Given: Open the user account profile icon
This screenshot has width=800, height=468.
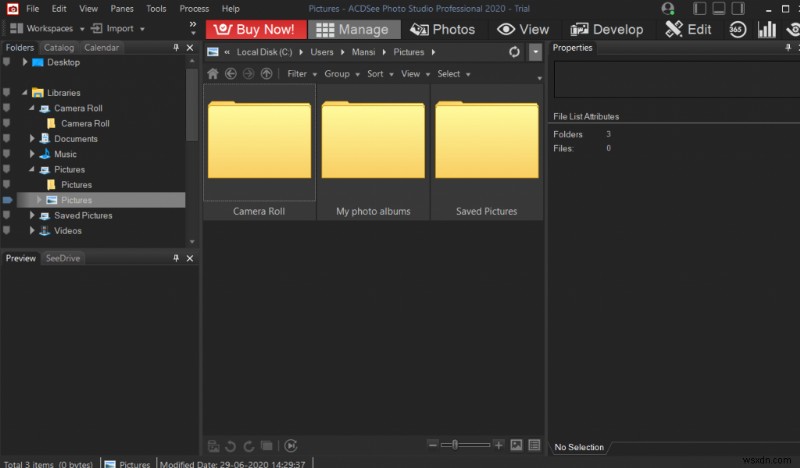Looking at the screenshot, I should (x=667, y=9).
